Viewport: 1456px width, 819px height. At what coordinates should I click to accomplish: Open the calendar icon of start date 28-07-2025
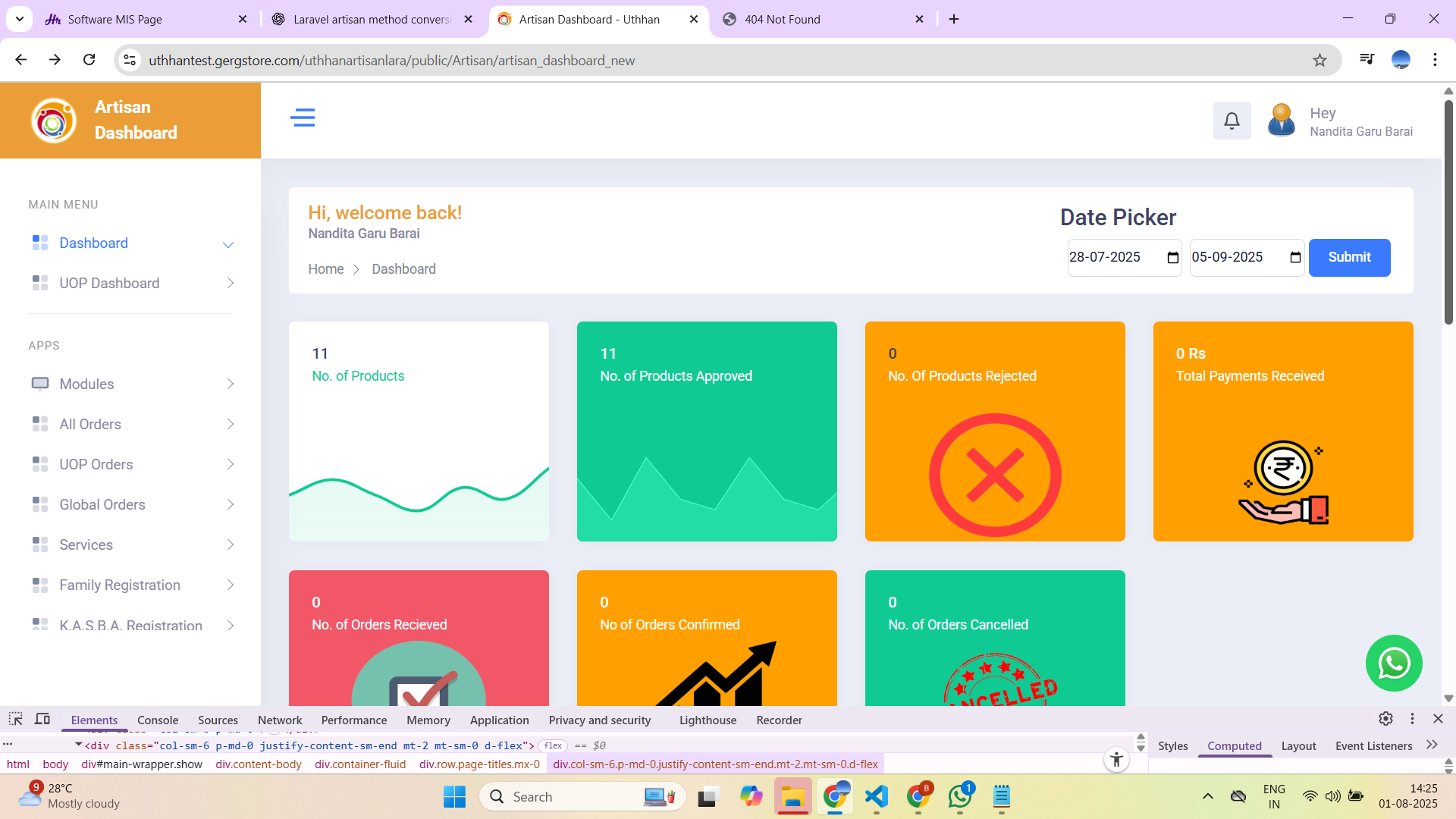pos(1172,258)
